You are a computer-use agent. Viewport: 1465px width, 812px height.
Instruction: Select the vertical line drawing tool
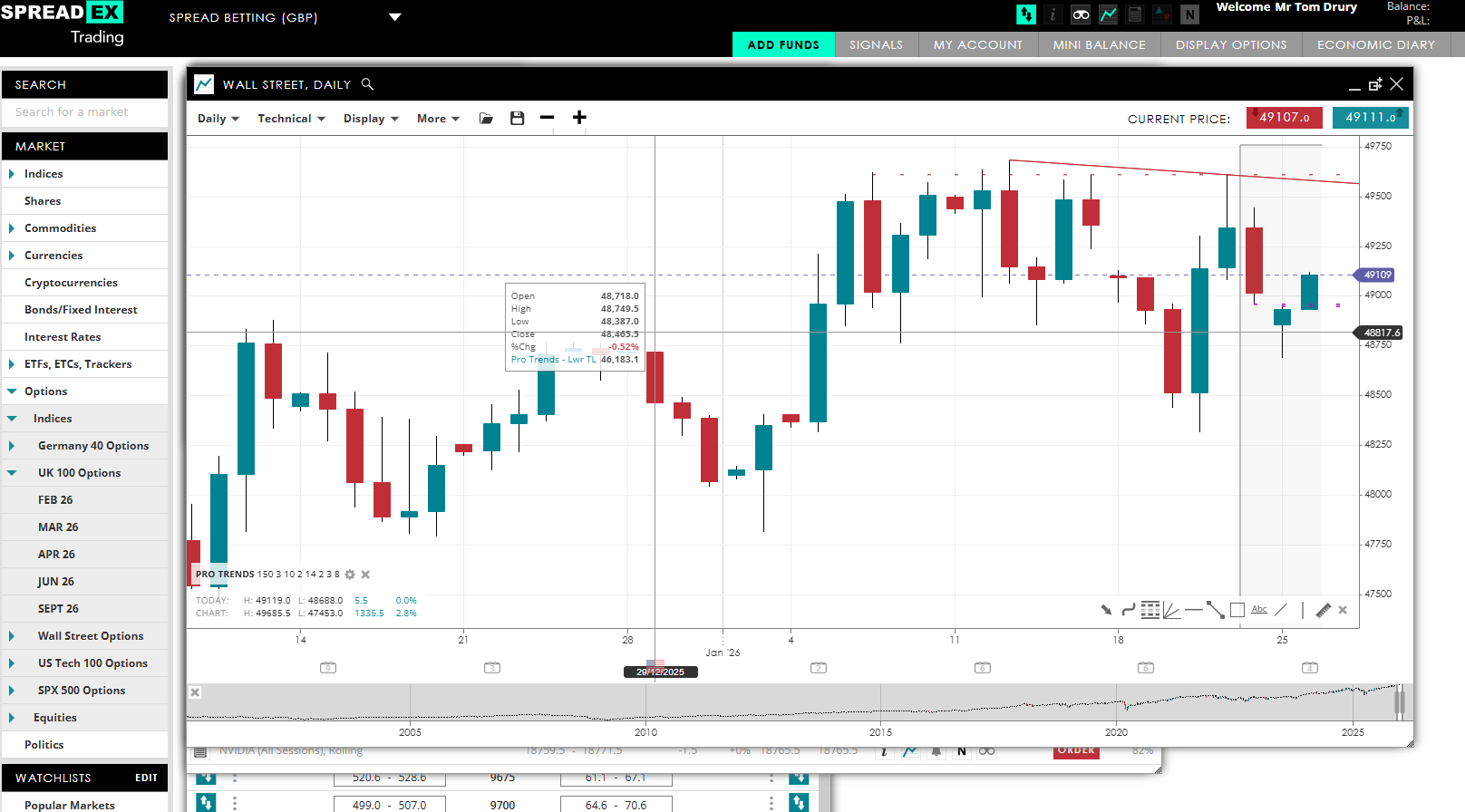(1303, 610)
